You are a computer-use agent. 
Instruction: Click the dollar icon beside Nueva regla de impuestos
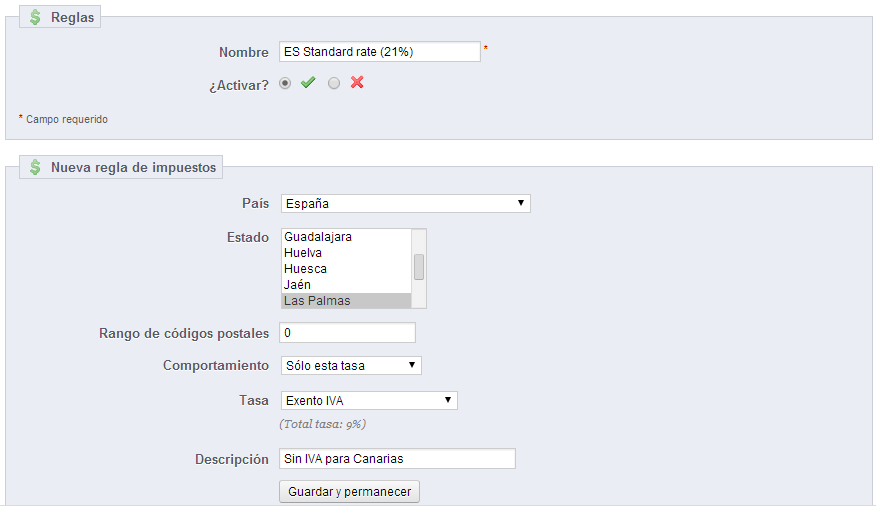click(35, 167)
